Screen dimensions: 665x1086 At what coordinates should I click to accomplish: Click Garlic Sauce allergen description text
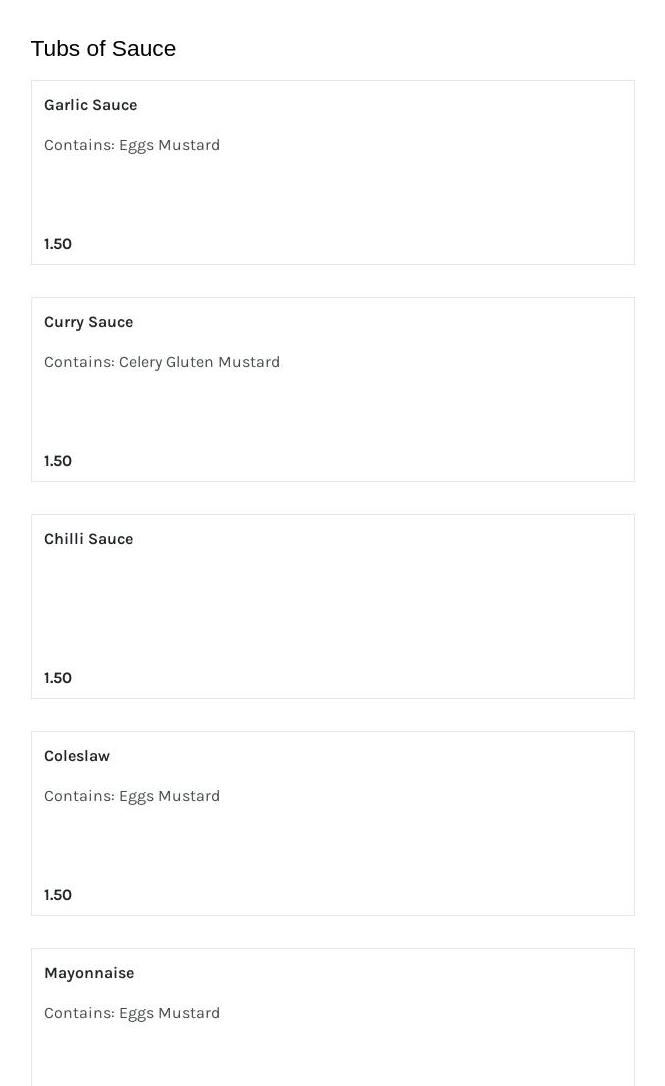pos(132,145)
